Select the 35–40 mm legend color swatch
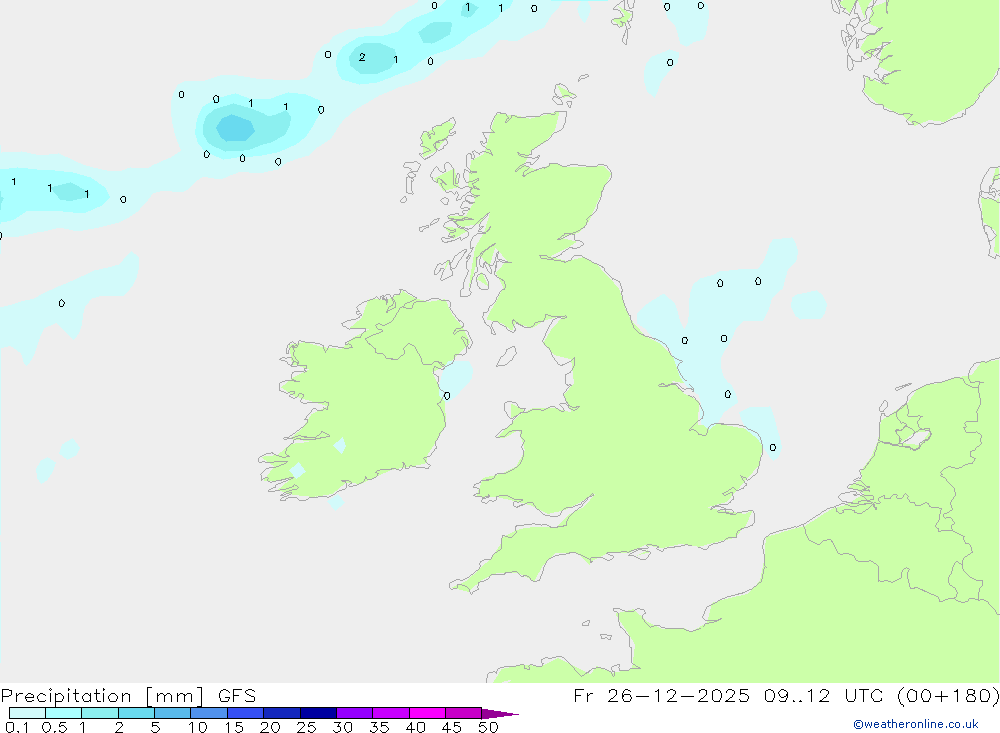 click(391, 713)
